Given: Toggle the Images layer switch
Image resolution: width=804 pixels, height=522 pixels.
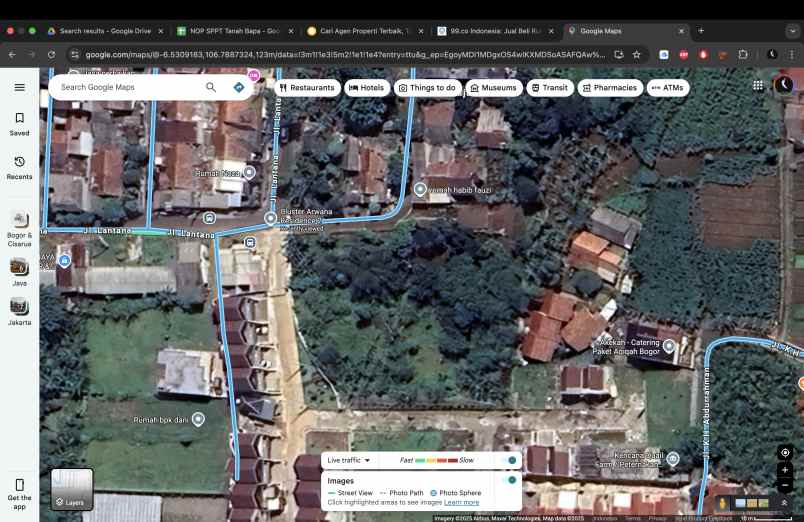Looking at the screenshot, I should 510,480.
